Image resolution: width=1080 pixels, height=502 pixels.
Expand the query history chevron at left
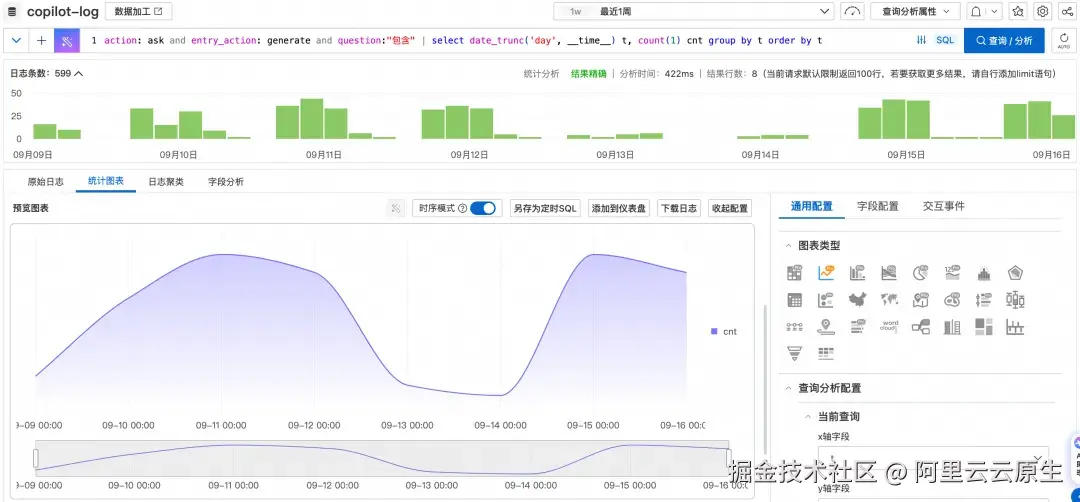17,41
